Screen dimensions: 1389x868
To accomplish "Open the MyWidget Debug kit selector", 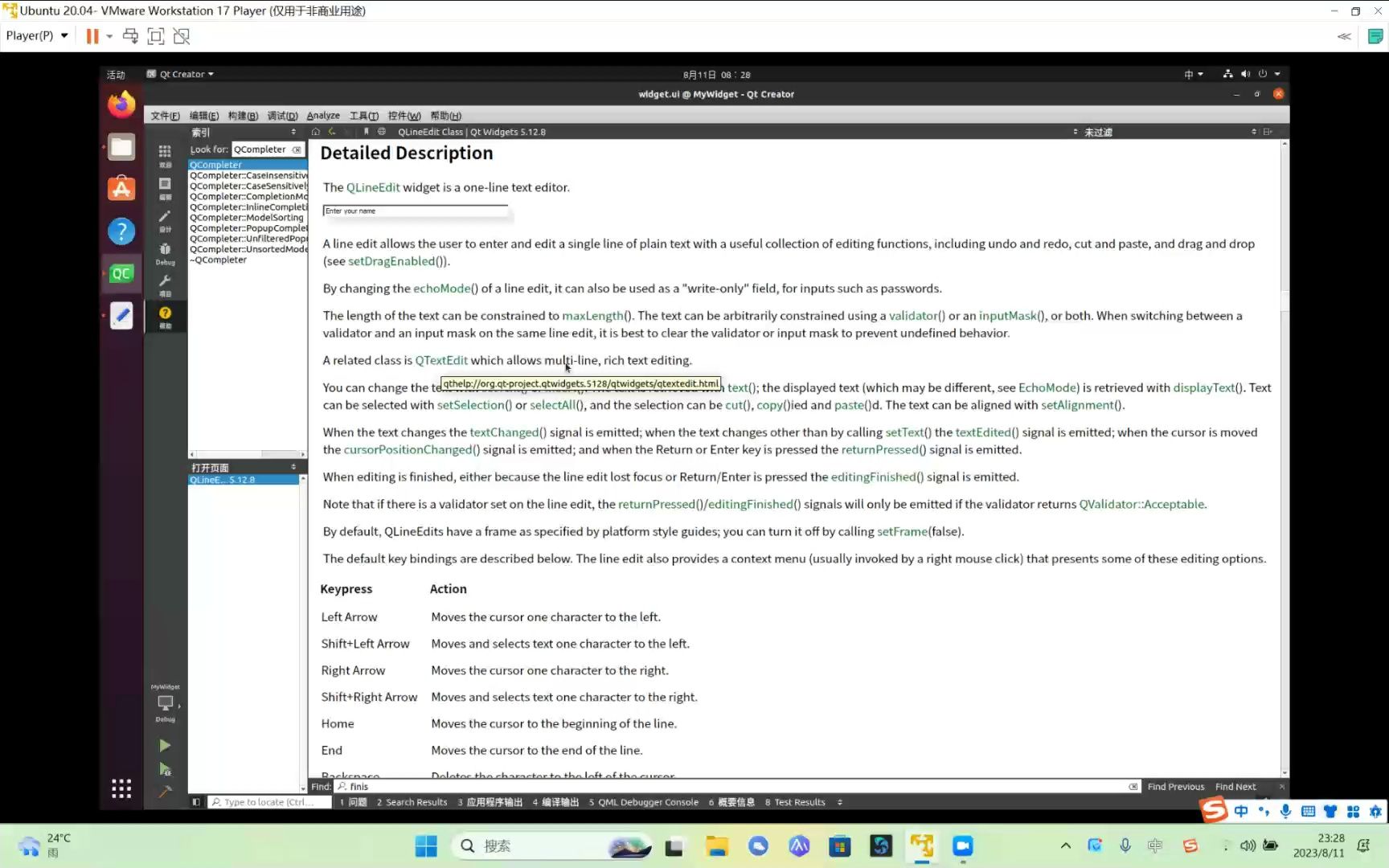I will 165,703.
